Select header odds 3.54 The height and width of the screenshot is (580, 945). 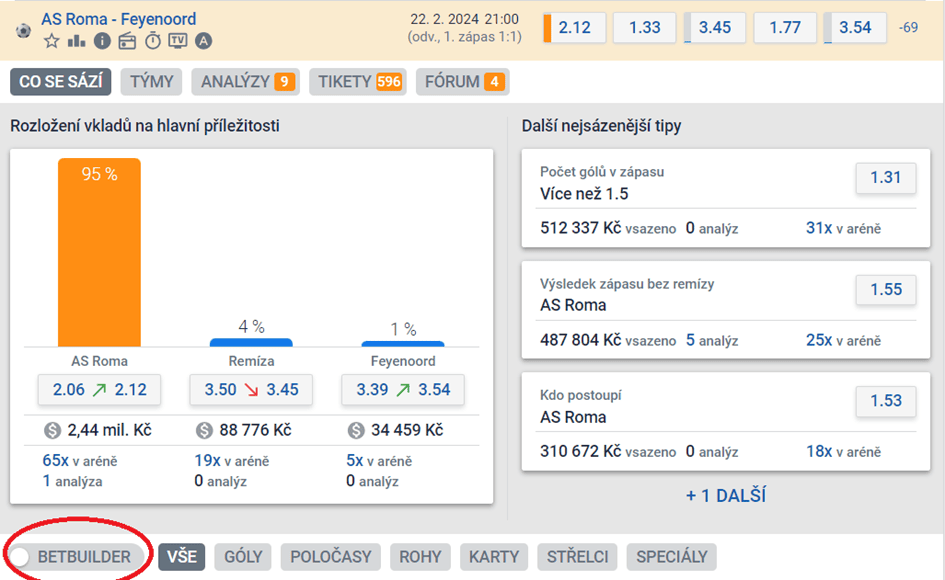pos(855,28)
